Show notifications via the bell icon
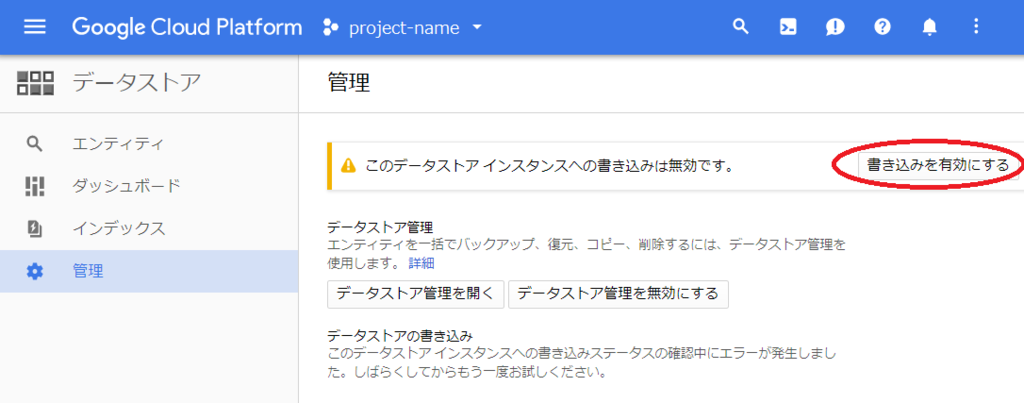The image size is (1024, 403). pos(929,27)
